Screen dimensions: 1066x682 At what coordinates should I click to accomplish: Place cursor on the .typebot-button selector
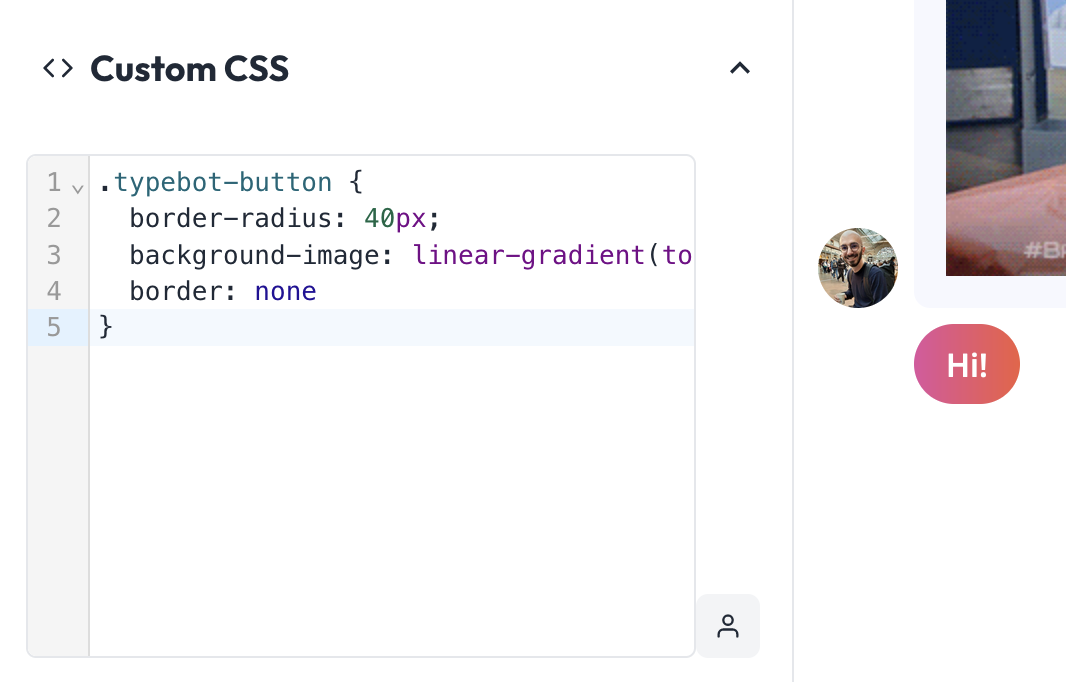click(x=216, y=182)
